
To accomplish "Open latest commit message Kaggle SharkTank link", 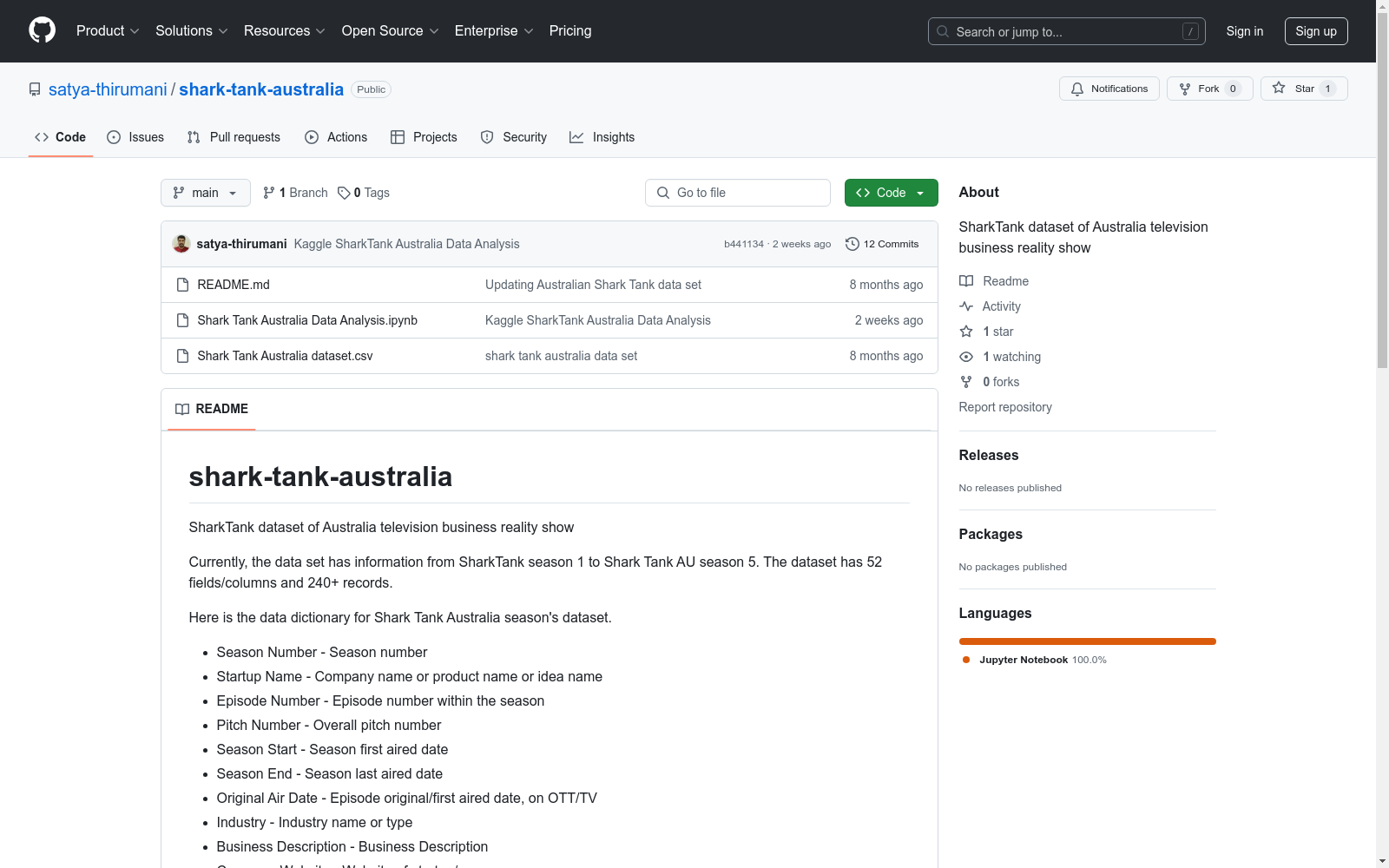I will 406,244.
